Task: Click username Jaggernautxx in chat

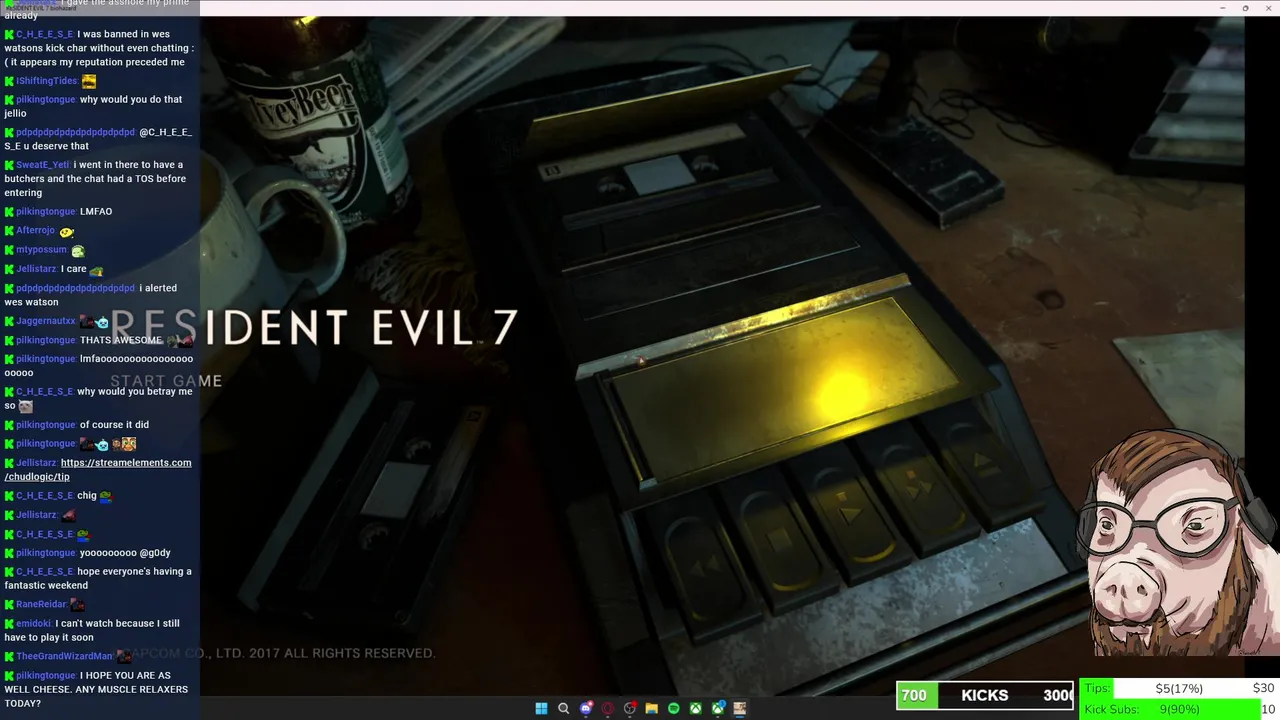Action: pos(46,321)
